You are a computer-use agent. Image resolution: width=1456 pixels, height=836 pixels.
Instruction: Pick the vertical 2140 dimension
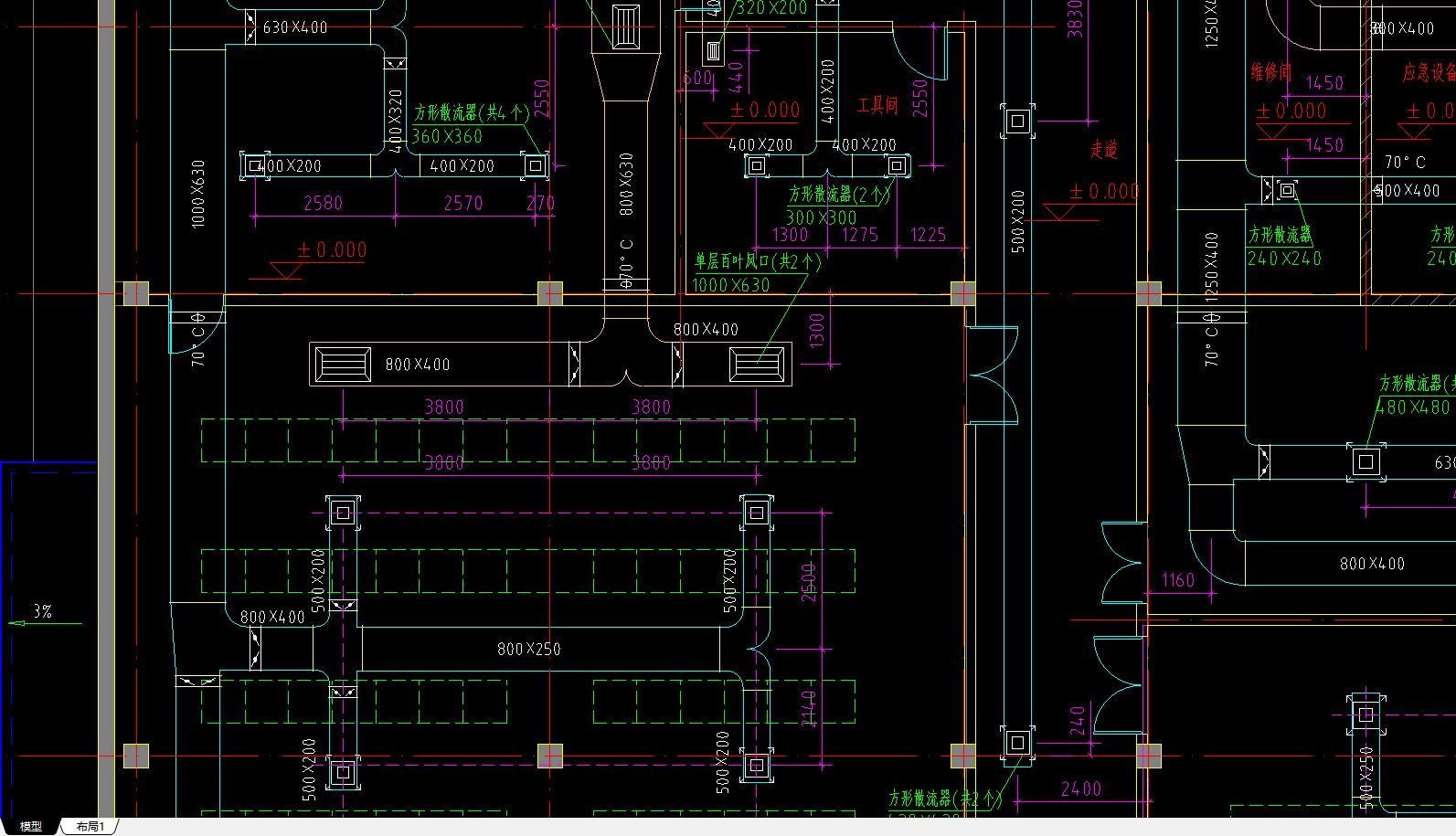808,709
